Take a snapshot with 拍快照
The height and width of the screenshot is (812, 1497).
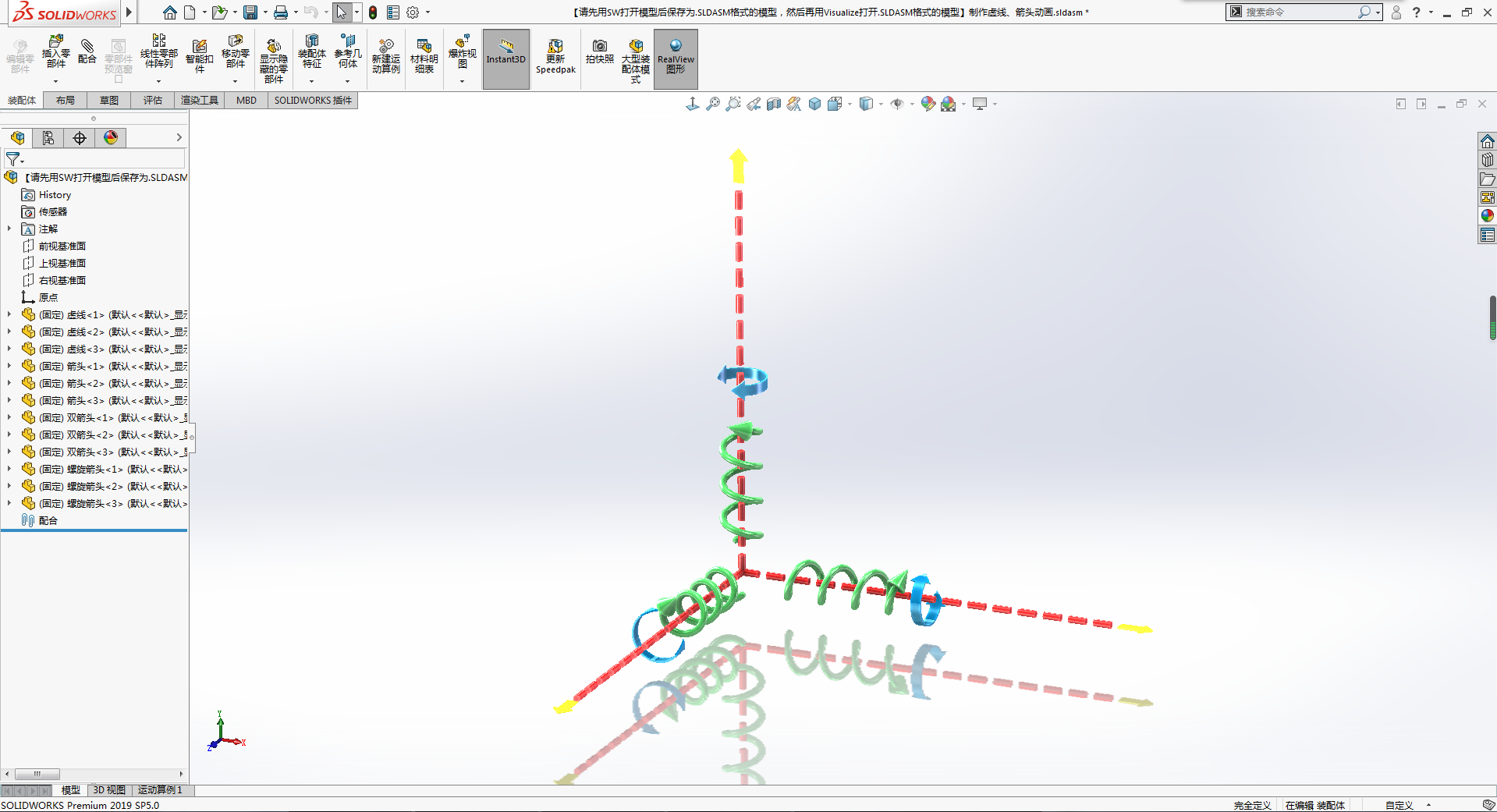[600, 51]
